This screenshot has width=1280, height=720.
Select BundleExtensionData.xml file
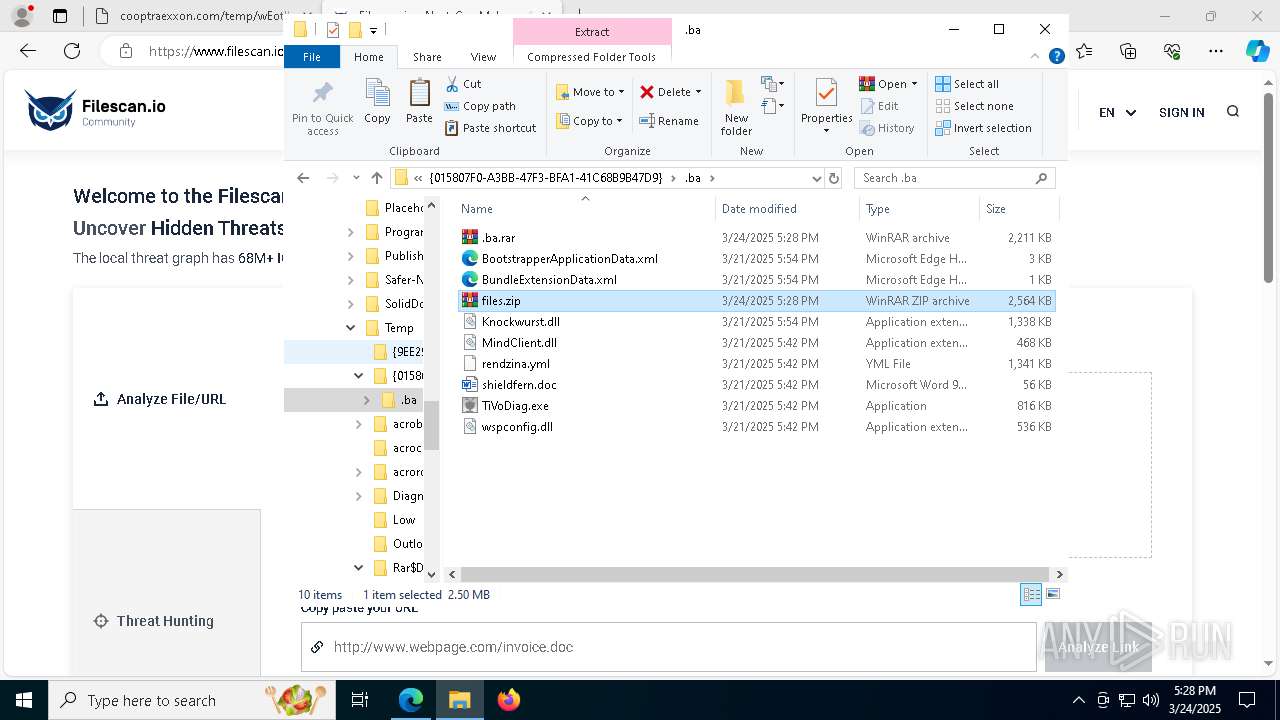pos(756,280)
